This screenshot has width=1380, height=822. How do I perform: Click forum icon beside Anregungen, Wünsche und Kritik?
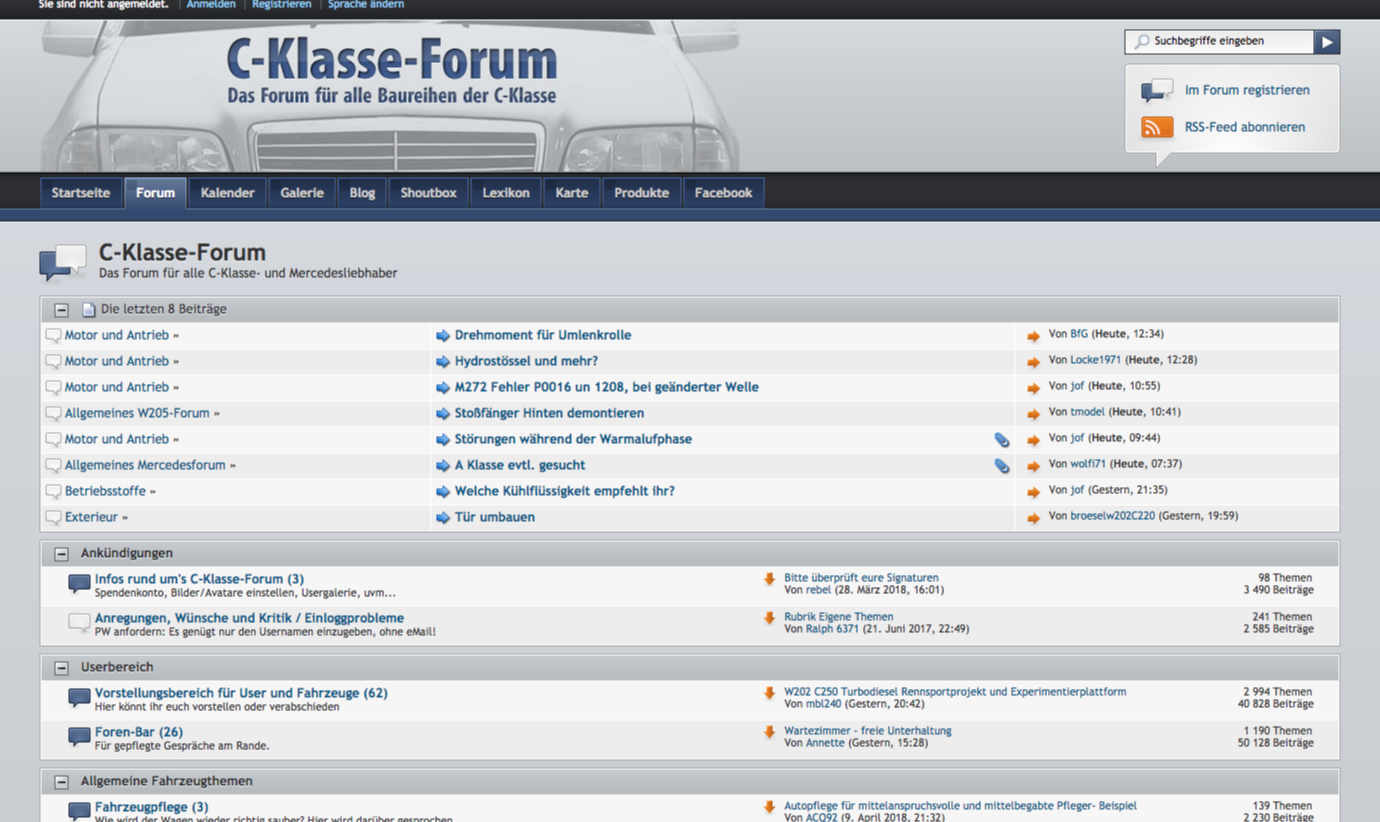[79, 623]
